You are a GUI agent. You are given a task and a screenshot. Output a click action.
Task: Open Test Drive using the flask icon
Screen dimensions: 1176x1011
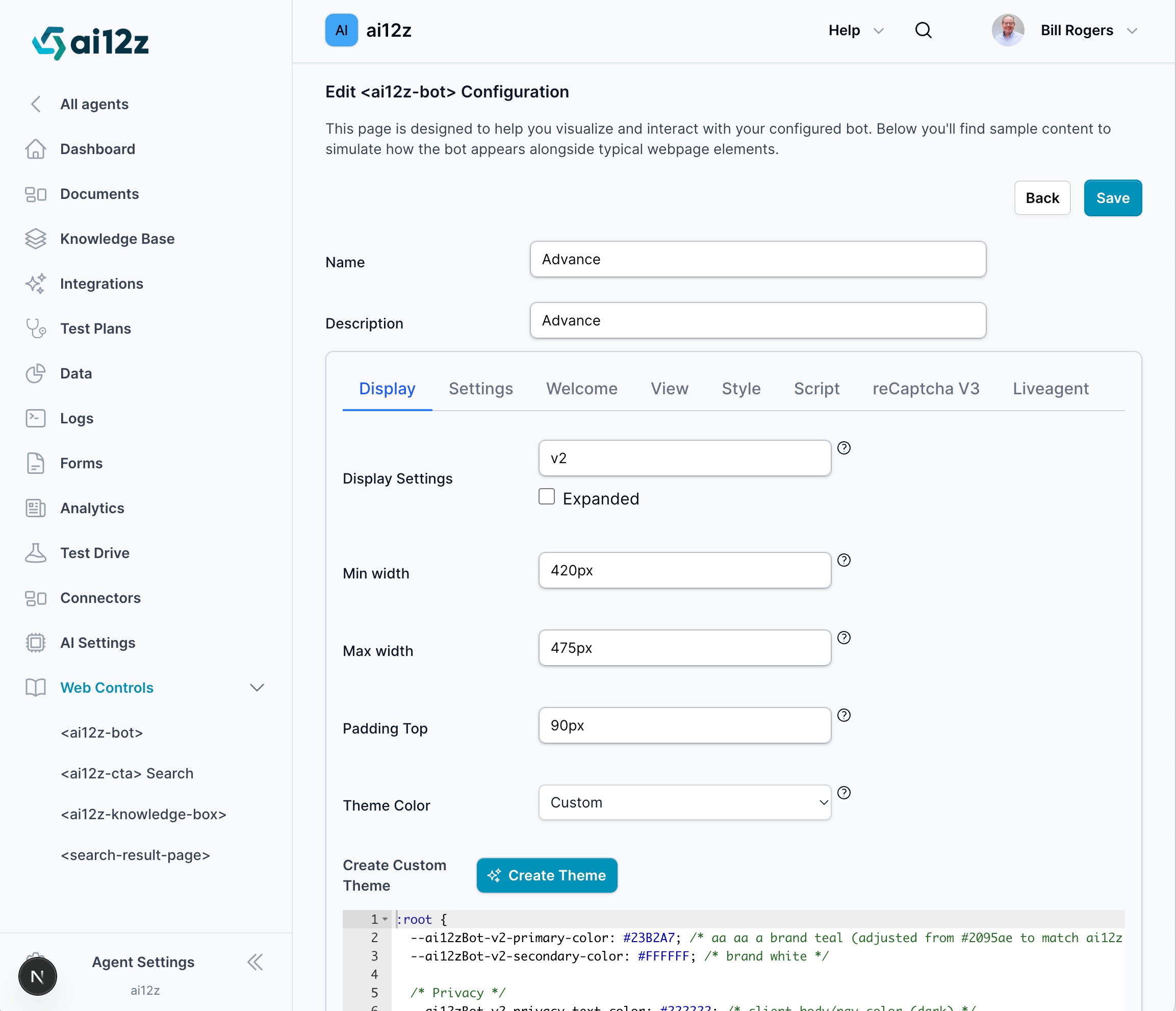coord(36,552)
